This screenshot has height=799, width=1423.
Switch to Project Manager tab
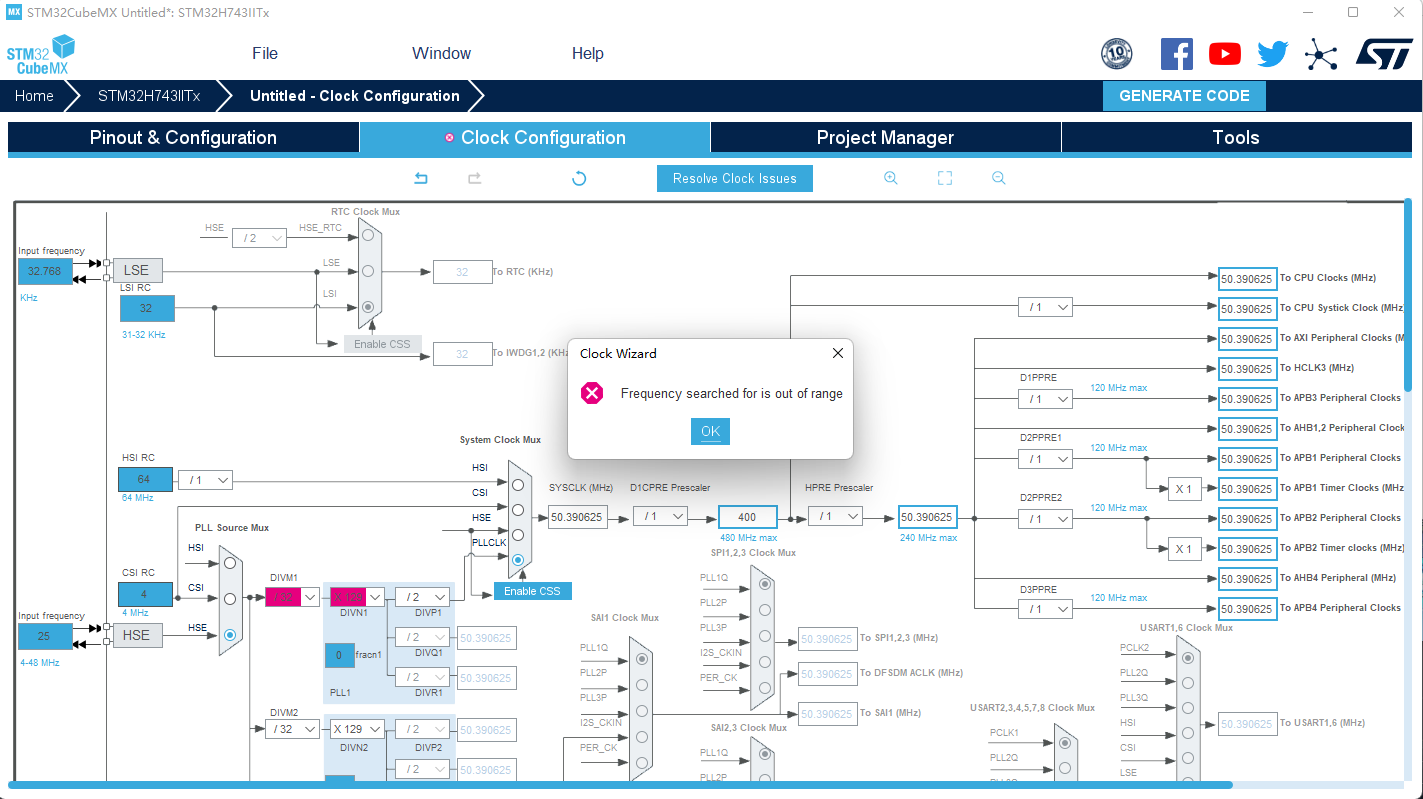pos(885,138)
